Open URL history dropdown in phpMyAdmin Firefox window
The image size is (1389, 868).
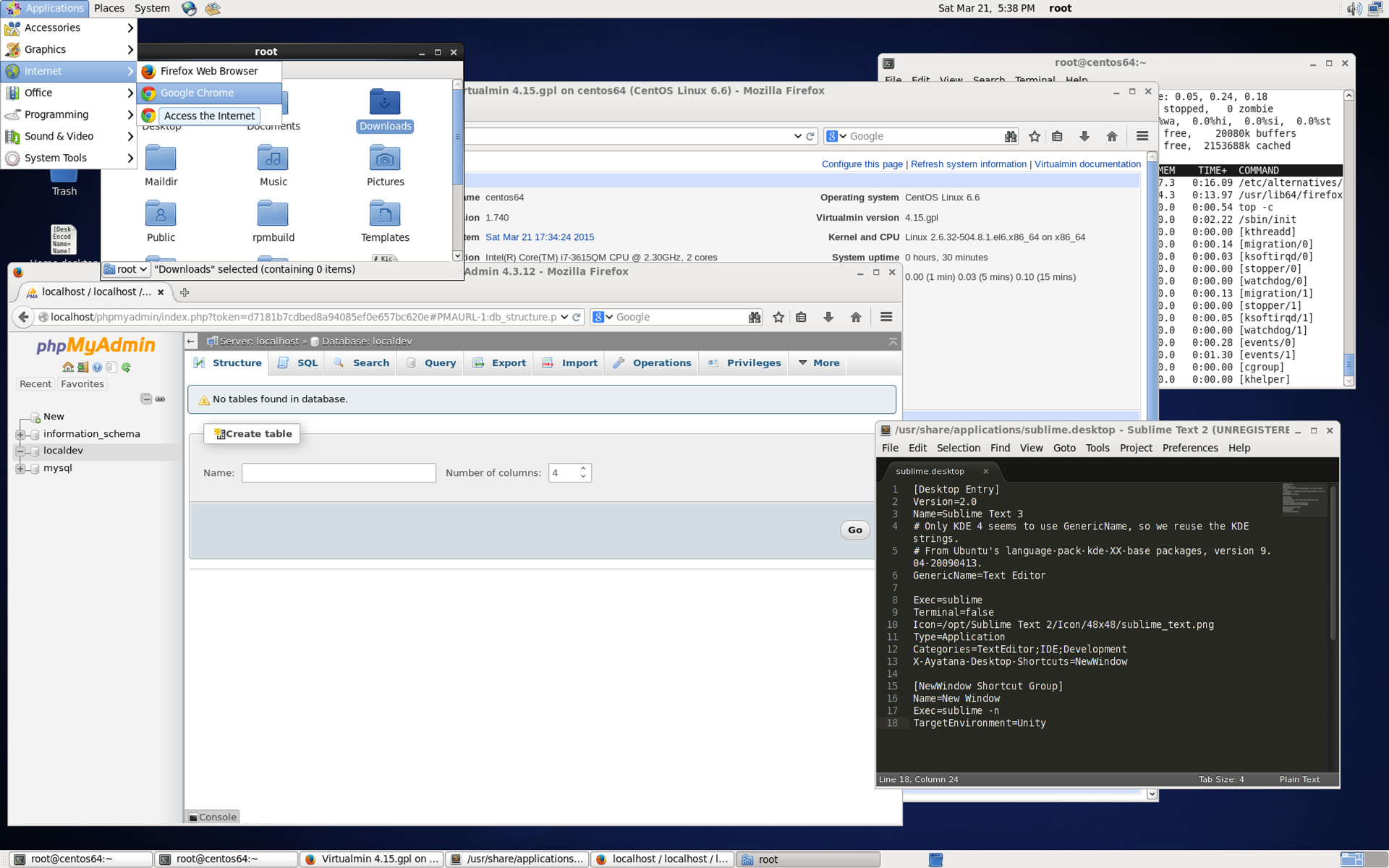pyautogui.click(x=564, y=317)
